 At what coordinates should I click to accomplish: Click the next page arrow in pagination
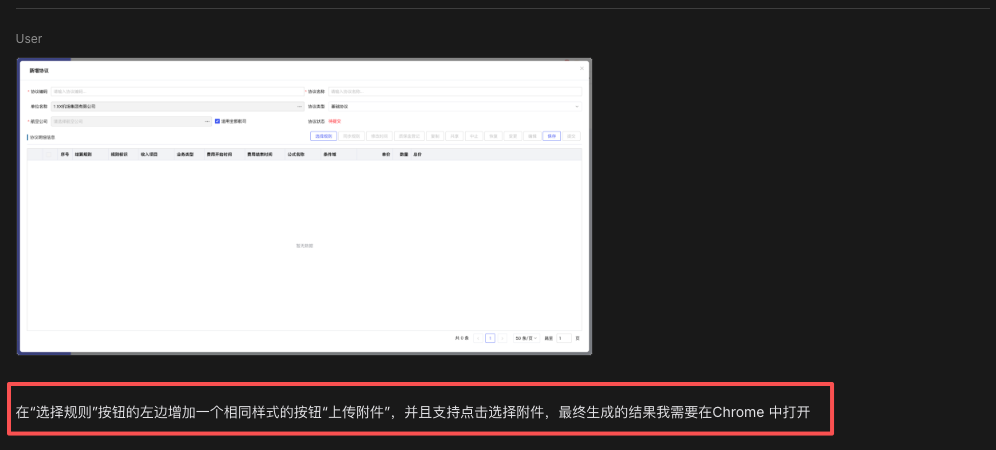tap(502, 338)
